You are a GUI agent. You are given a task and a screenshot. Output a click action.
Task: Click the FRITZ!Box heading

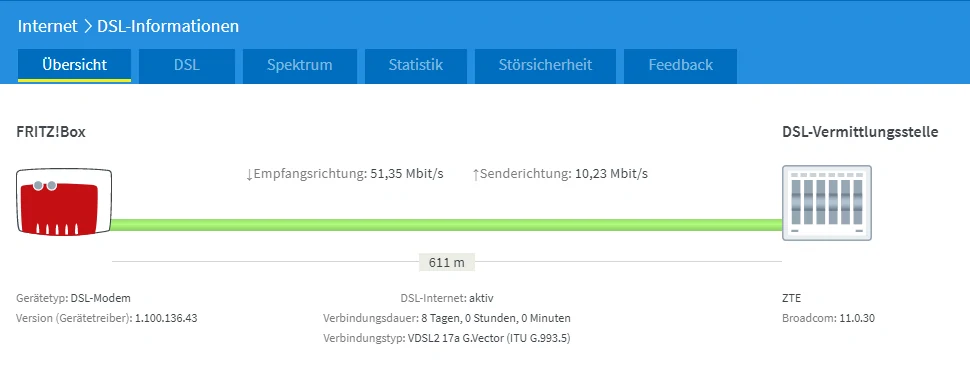(x=51, y=132)
